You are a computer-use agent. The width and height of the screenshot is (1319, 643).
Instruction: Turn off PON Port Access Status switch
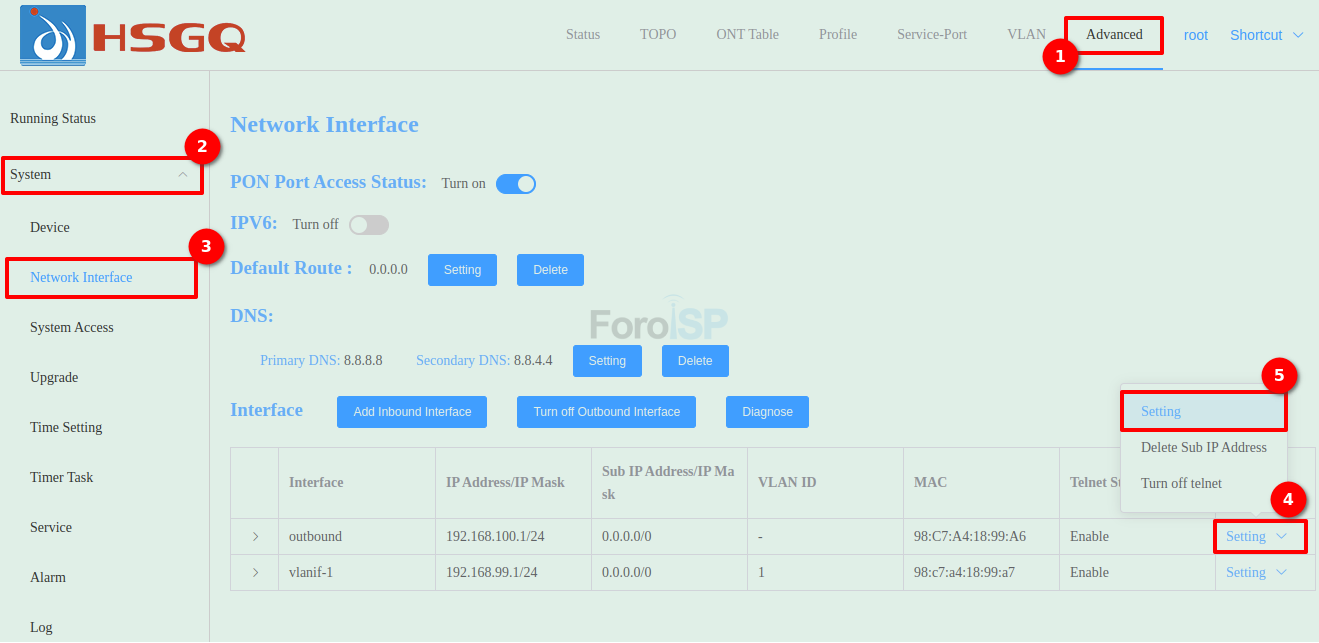516,184
